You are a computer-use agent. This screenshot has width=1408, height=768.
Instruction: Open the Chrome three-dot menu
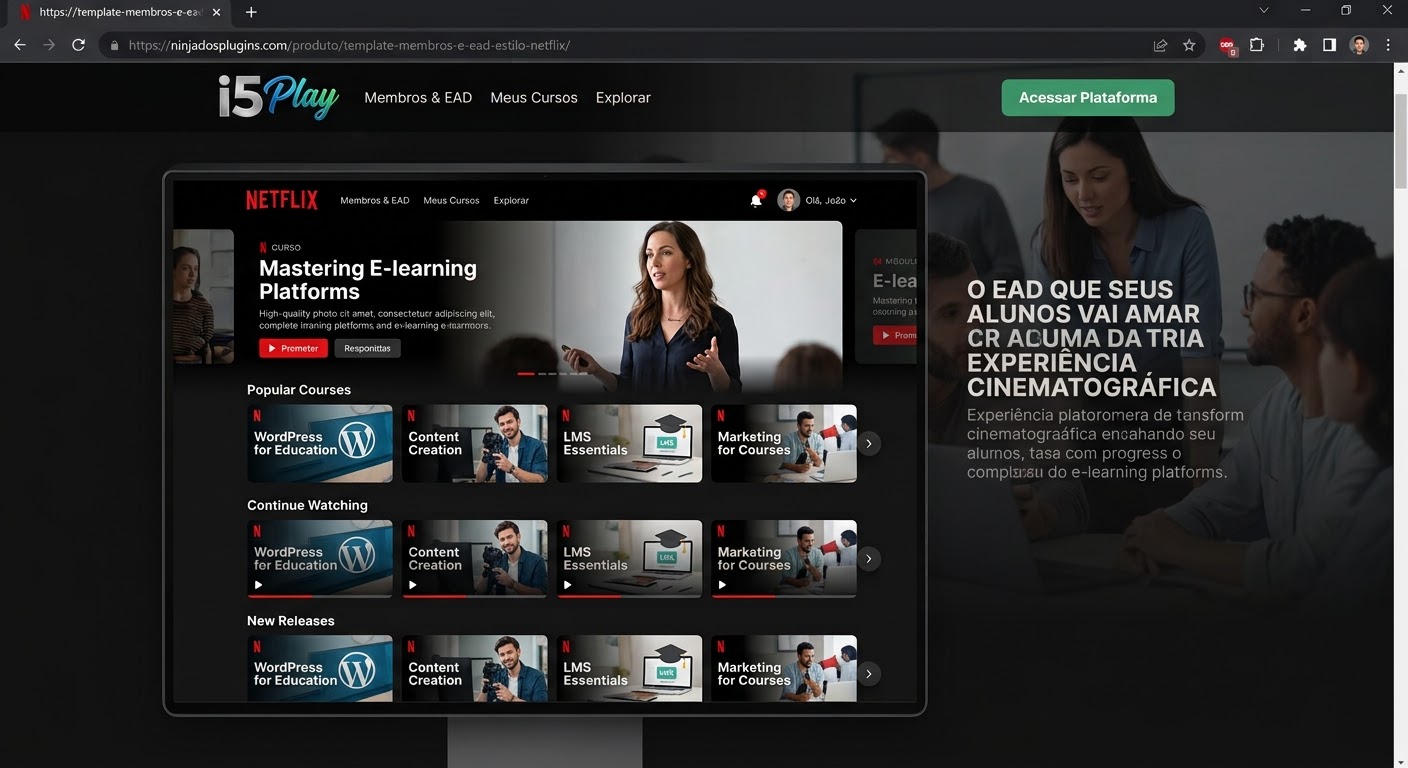[1388, 45]
